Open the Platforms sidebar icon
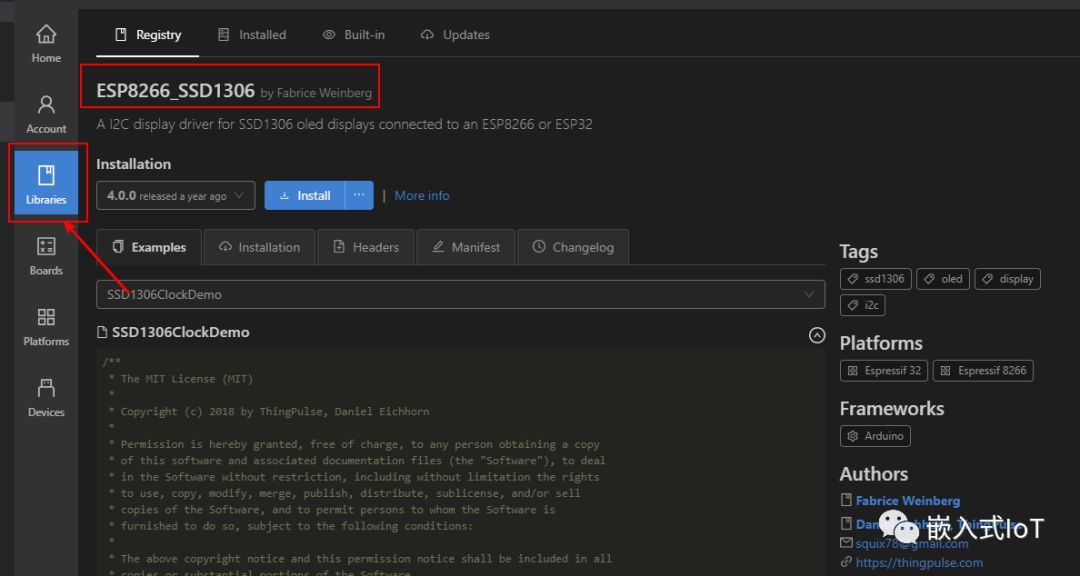 pyautogui.click(x=46, y=327)
